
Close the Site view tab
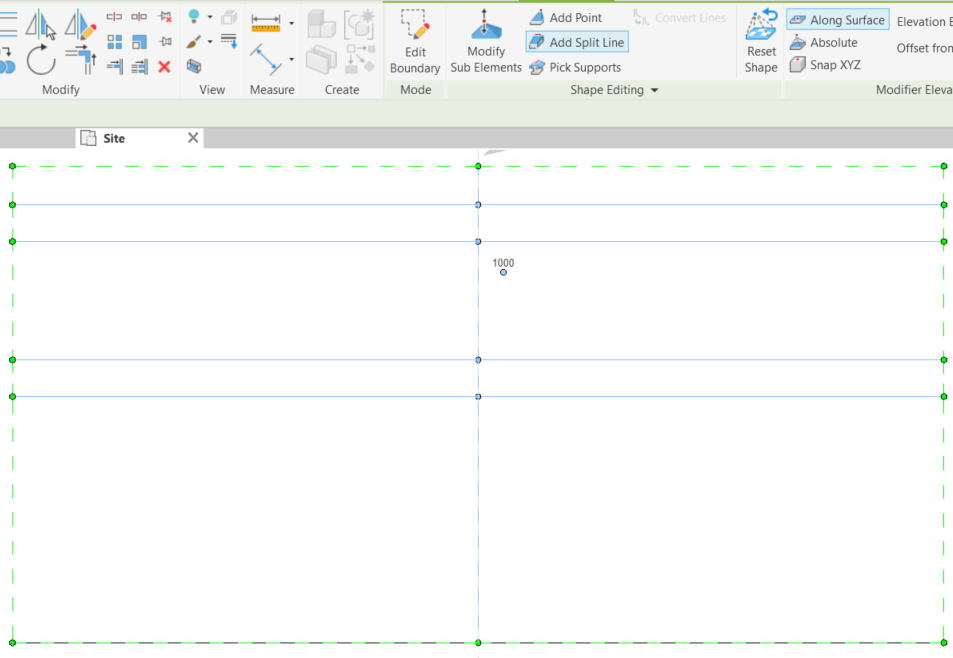click(193, 138)
